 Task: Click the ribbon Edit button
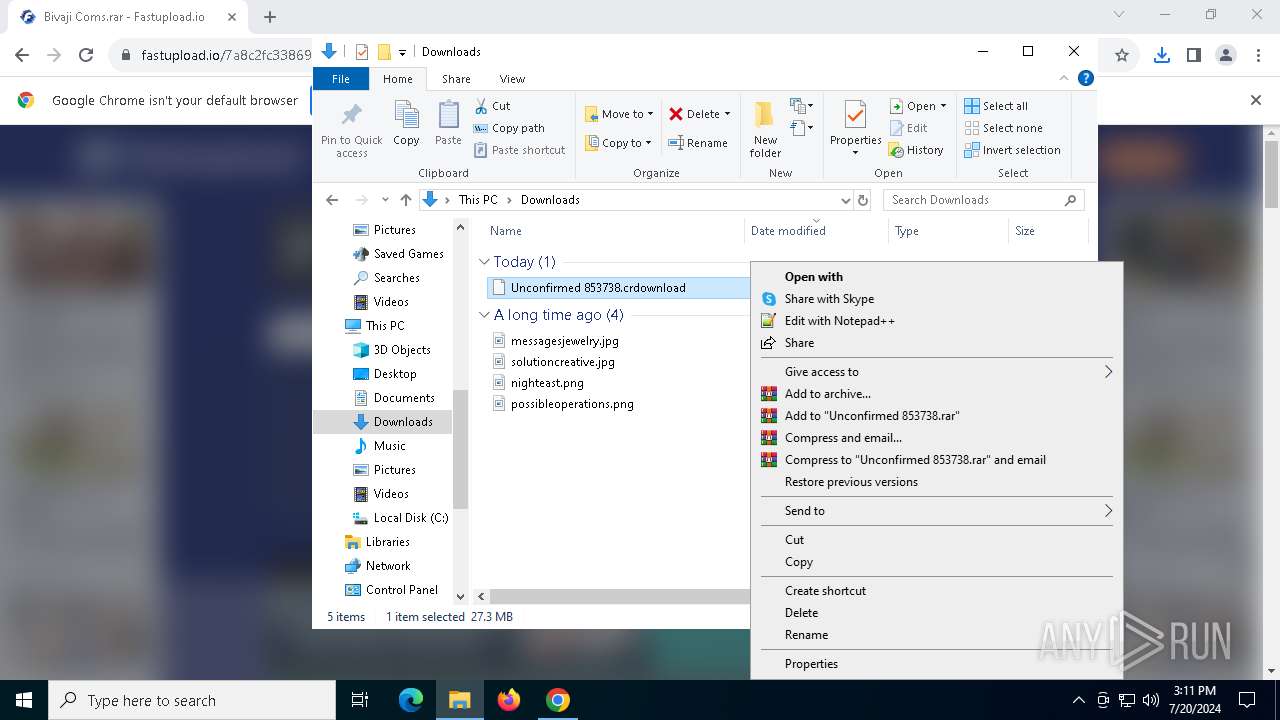(x=908, y=128)
